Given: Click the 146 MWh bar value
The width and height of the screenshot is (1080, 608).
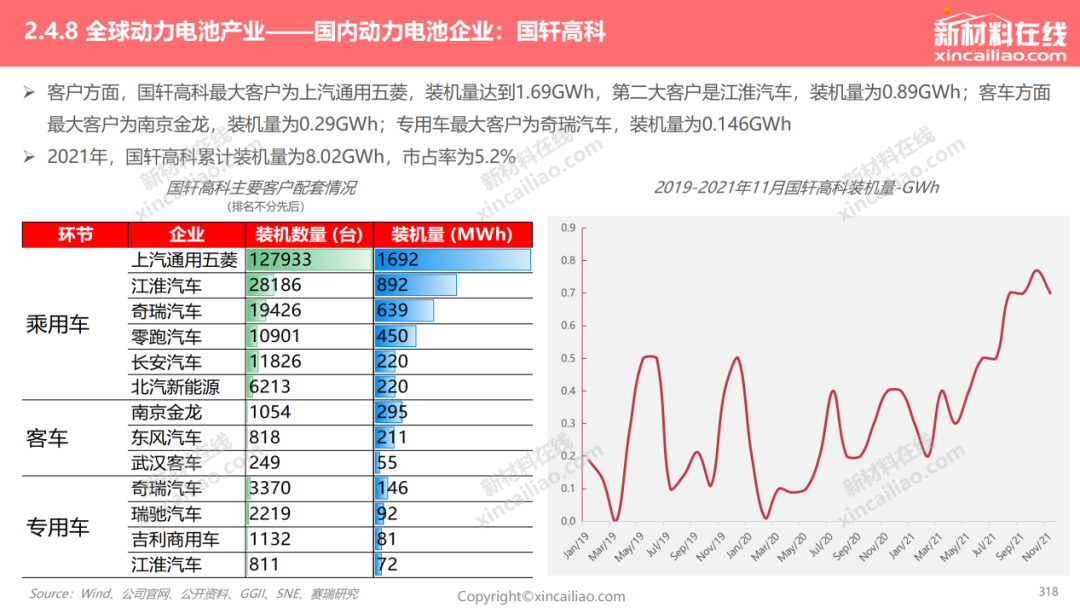Looking at the screenshot, I should (x=393, y=488).
